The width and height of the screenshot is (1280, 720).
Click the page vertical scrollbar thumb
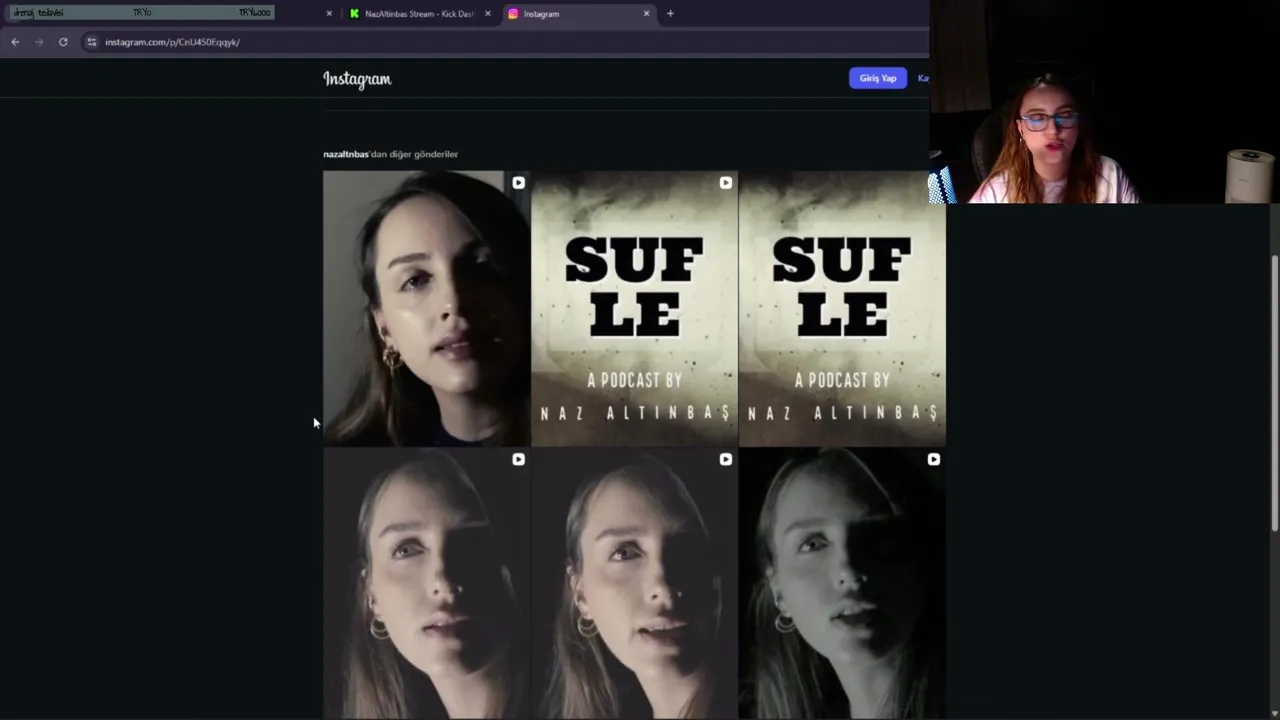(1274, 393)
